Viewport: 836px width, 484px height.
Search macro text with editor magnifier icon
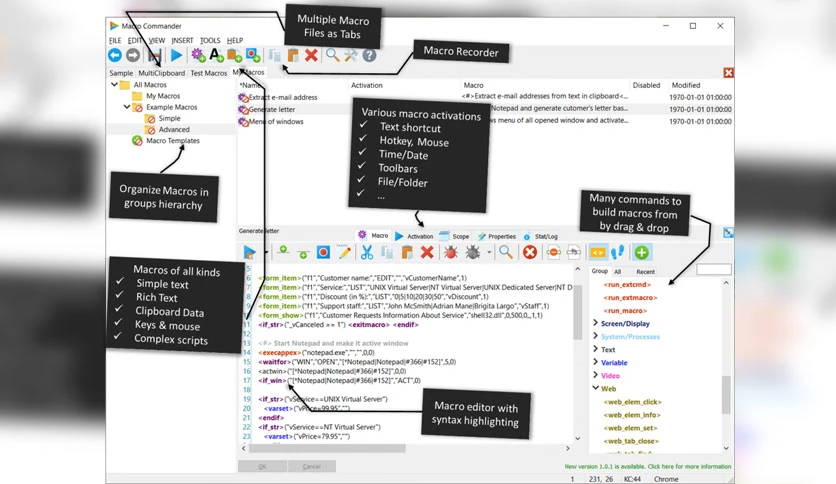pos(506,252)
